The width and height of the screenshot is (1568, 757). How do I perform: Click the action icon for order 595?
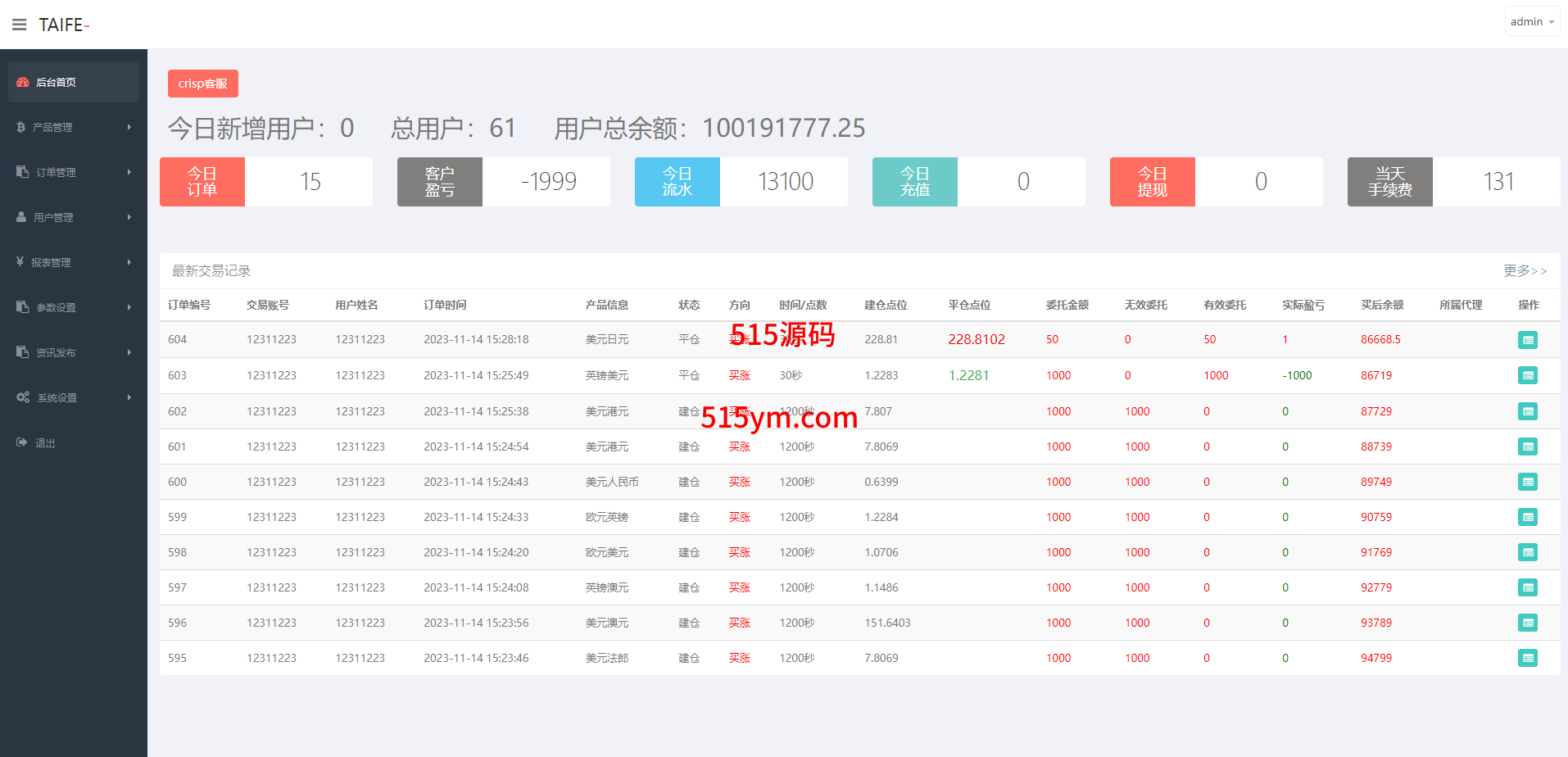(1527, 658)
